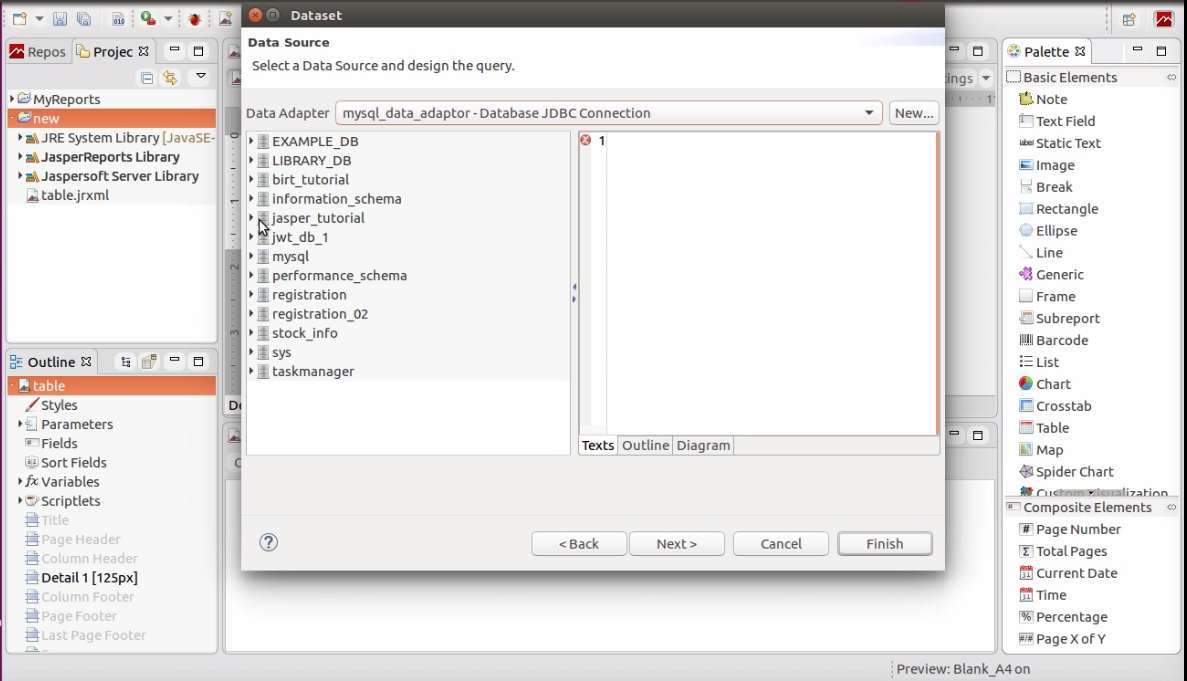The image size is (1187, 681).
Task: Switch to the Texts tab
Action: (x=598, y=446)
